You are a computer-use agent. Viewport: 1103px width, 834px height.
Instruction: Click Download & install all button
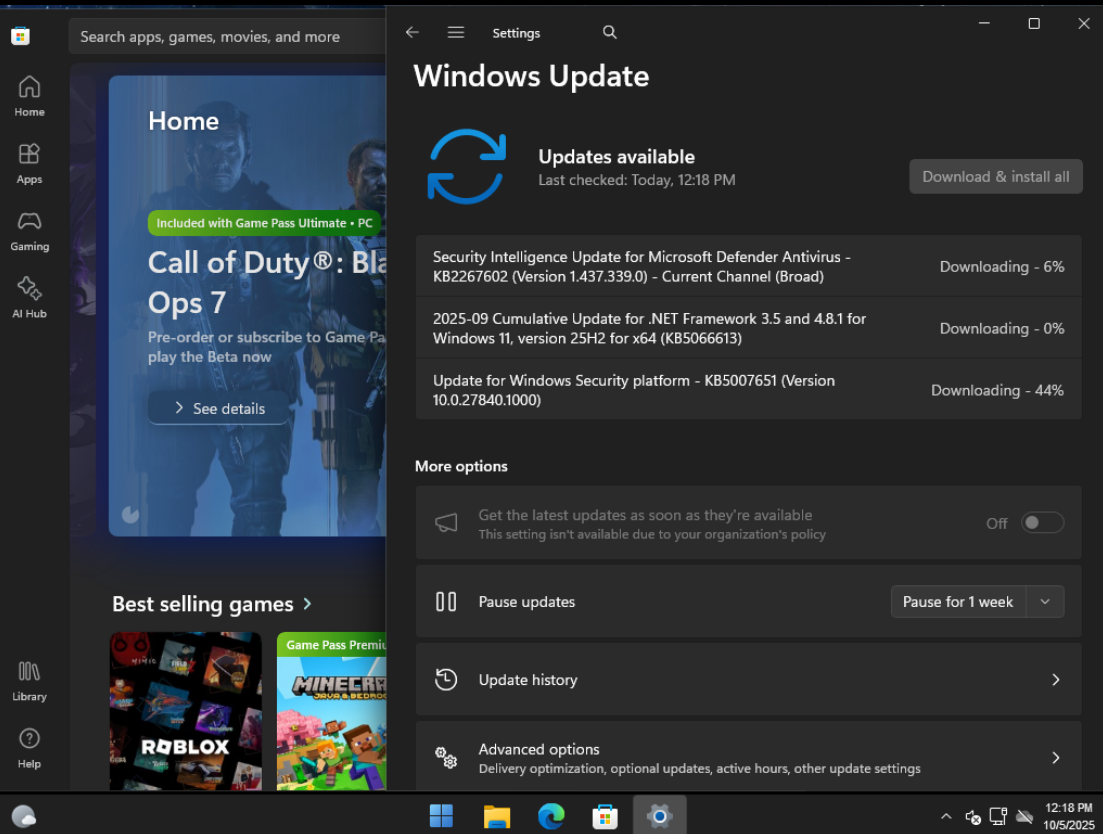995,177
